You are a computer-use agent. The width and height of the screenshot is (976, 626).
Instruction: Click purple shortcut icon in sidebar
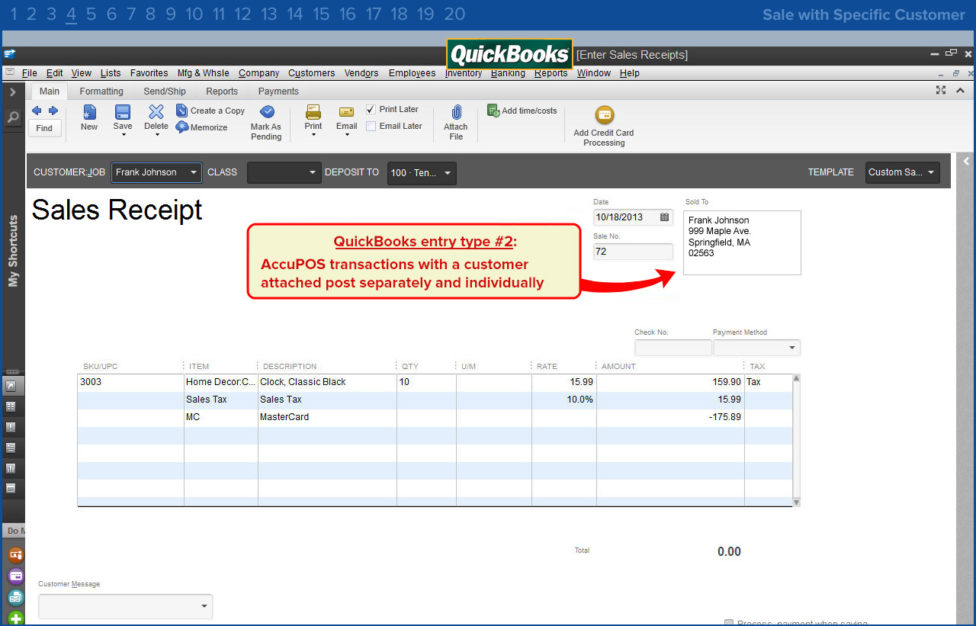(x=16, y=576)
